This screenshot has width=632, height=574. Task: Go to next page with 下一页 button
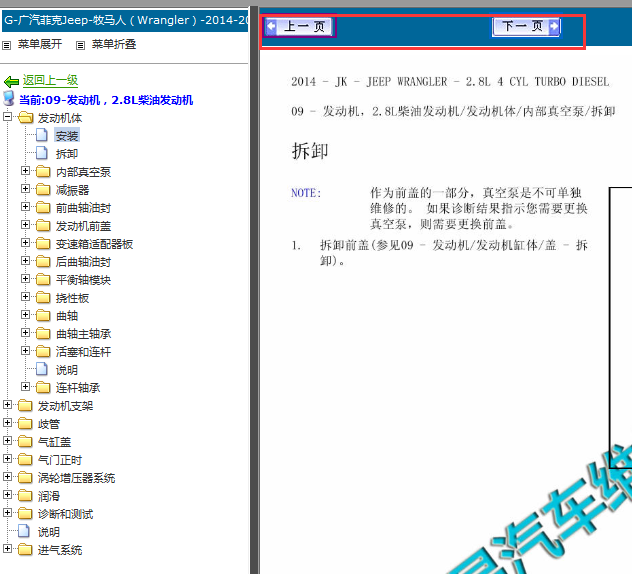coord(526,27)
